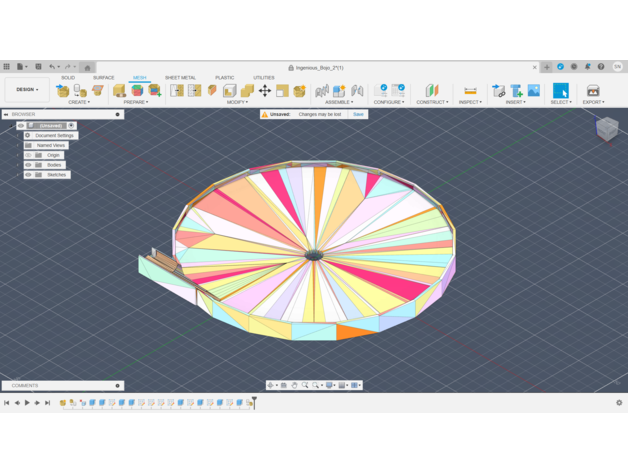This screenshot has height=472, width=628.
Task: Open the 3D Print export icon
Action: point(593,91)
